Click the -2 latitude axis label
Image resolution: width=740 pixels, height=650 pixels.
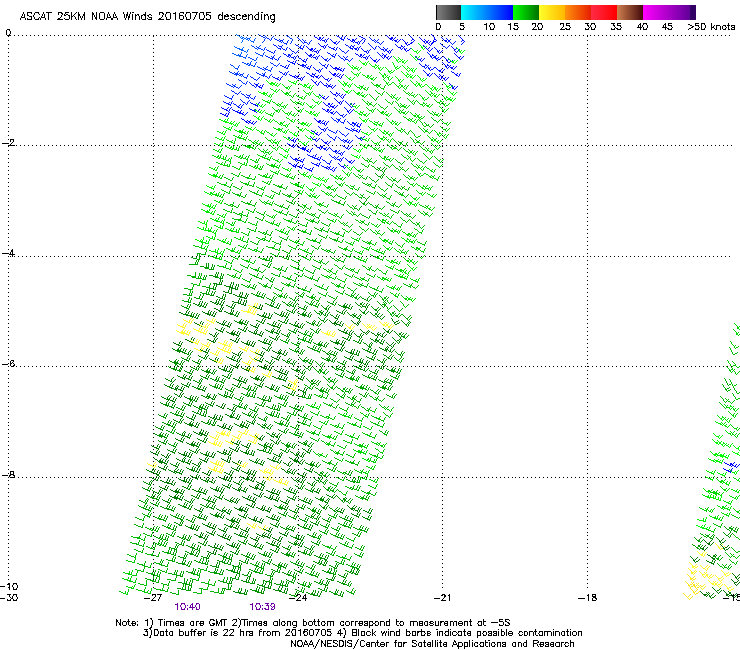tap(8, 143)
